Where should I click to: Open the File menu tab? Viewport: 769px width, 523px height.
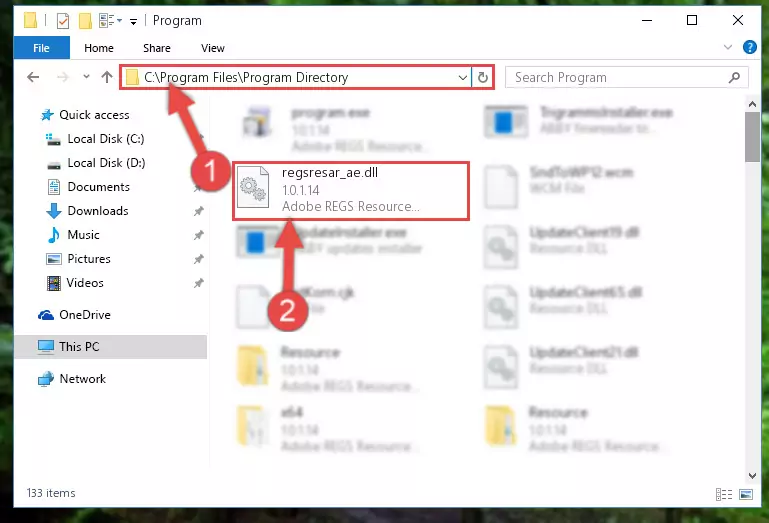click(42, 48)
